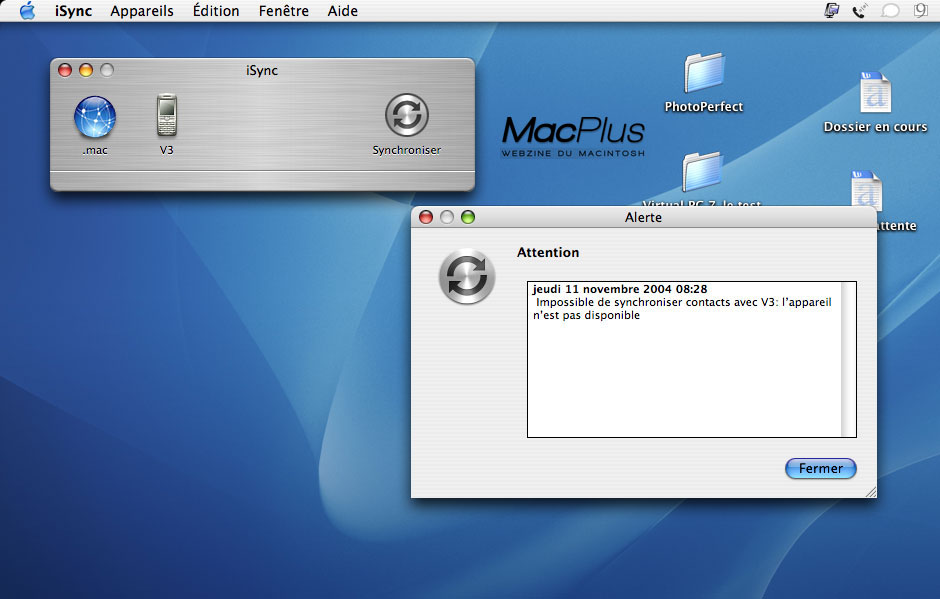
Task: Click the '.mac' label in iSync
Action: pos(95,150)
